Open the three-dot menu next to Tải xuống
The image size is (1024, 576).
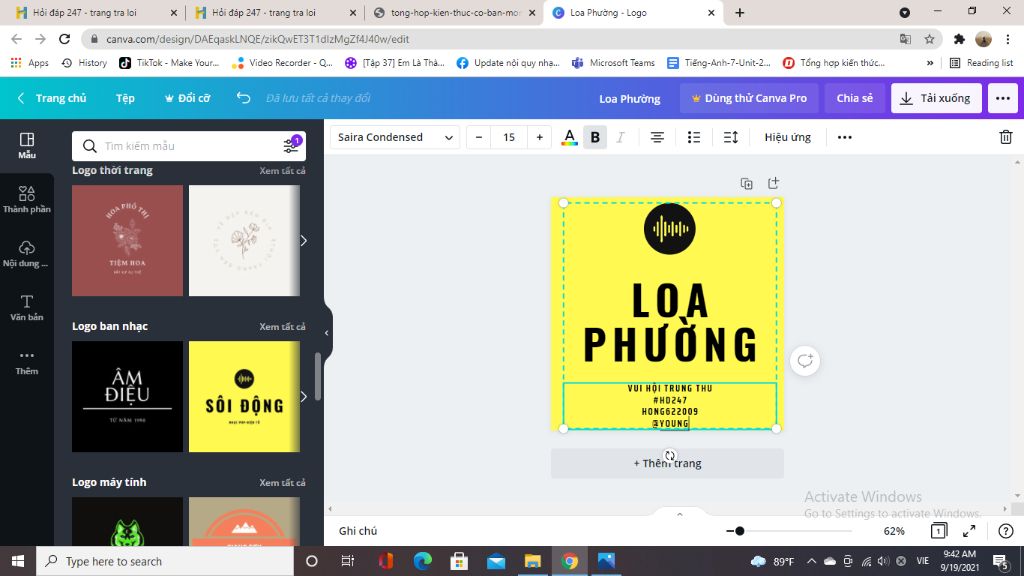tap(1003, 98)
